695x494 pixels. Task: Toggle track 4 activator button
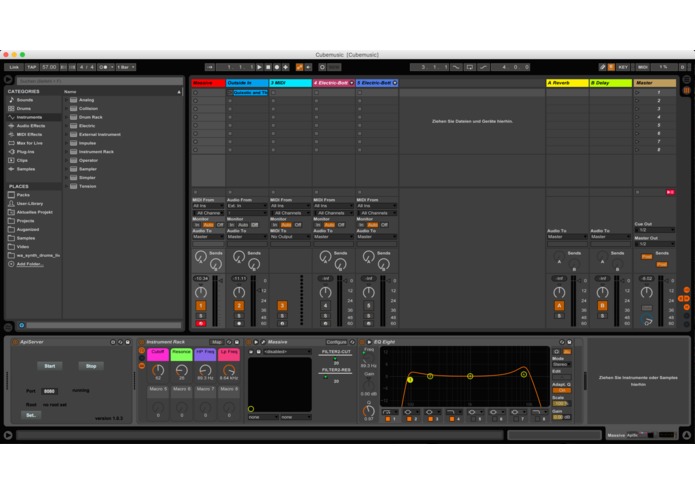[x=325, y=306]
